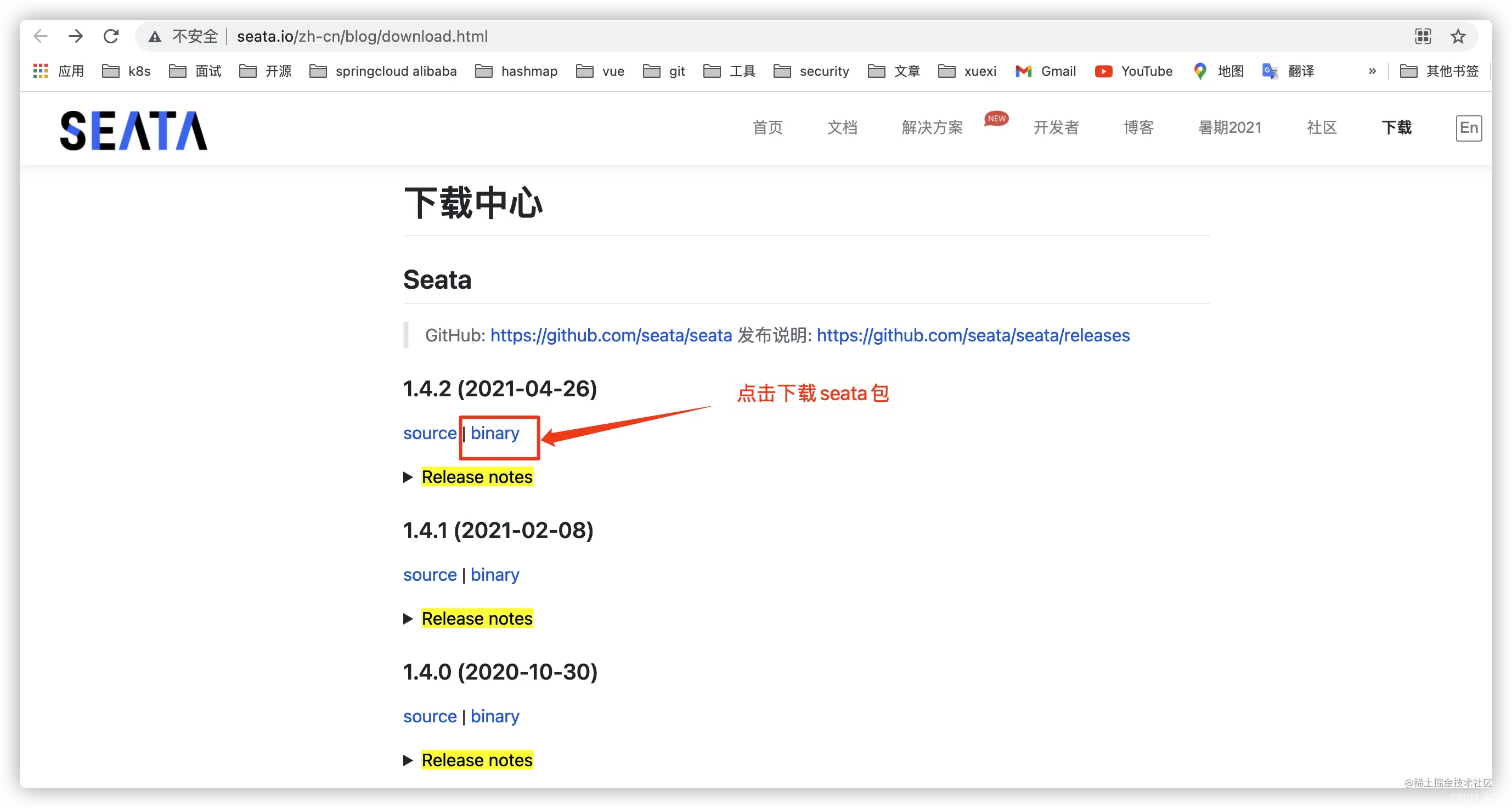
Task: Download the 1.4.2 binary package
Action: tap(495, 433)
